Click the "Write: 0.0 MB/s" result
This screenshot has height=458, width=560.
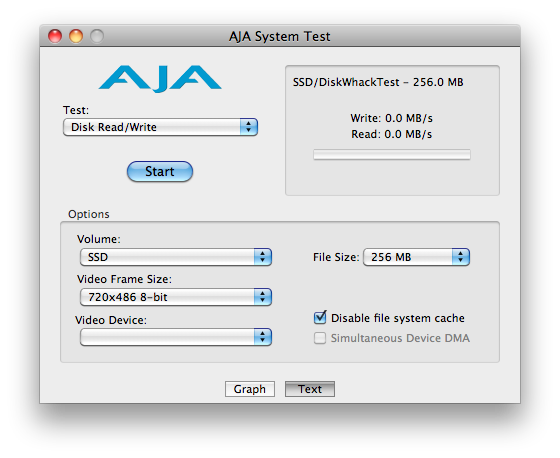coord(391,118)
